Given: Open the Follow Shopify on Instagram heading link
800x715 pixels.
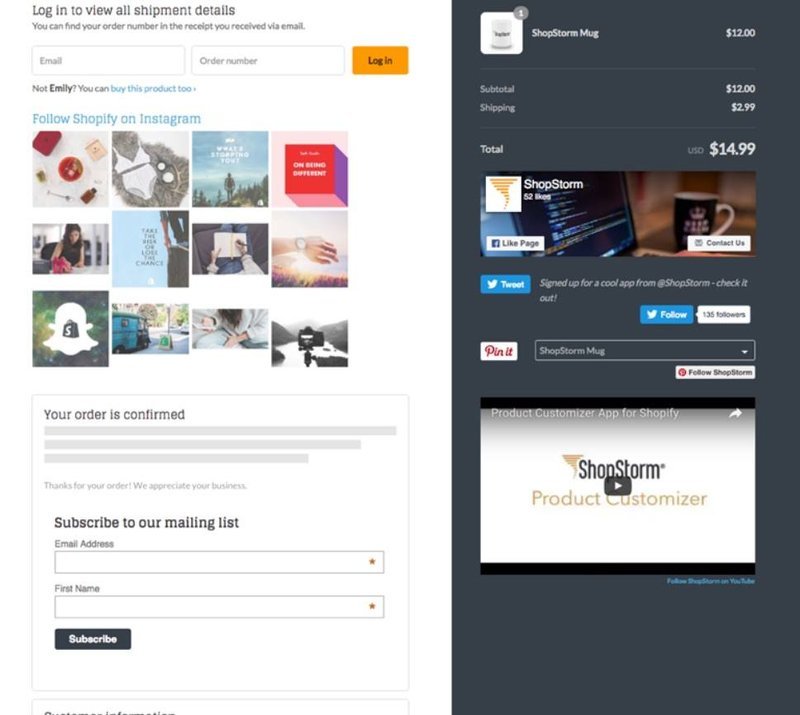Looking at the screenshot, I should click(116, 118).
